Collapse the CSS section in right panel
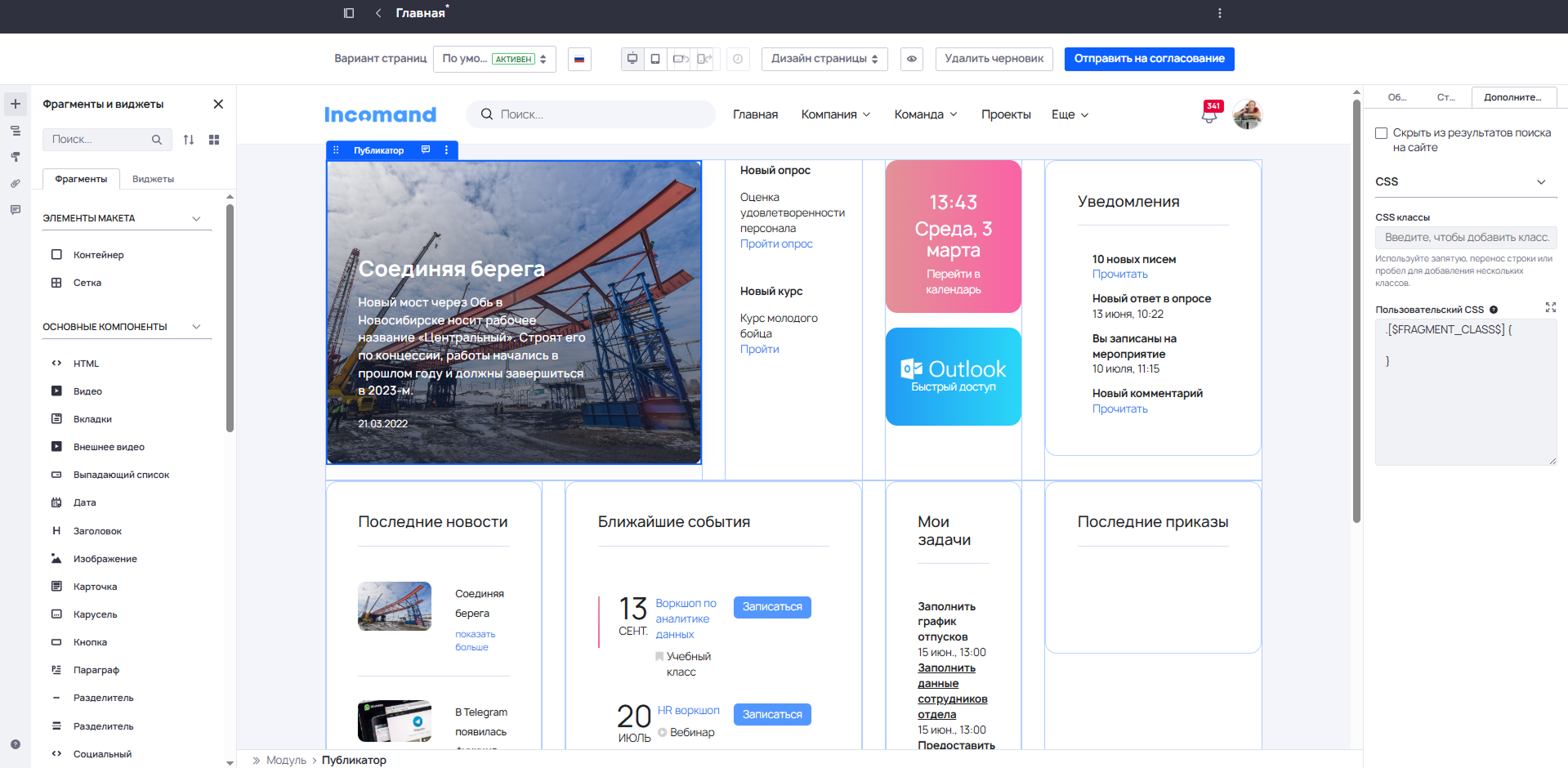Viewport: 1568px width, 768px height. 1541,182
